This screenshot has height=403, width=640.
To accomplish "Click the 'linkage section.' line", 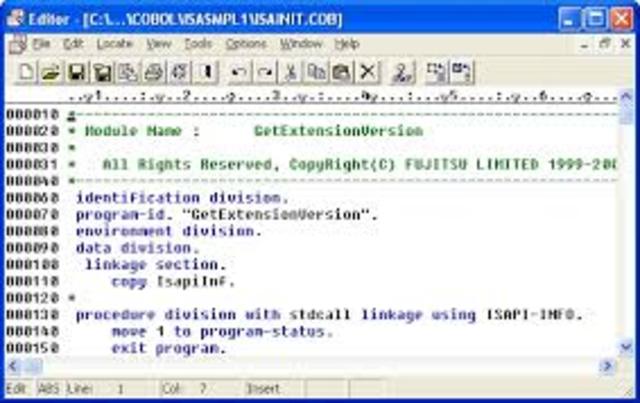I will tap(156, 265).
